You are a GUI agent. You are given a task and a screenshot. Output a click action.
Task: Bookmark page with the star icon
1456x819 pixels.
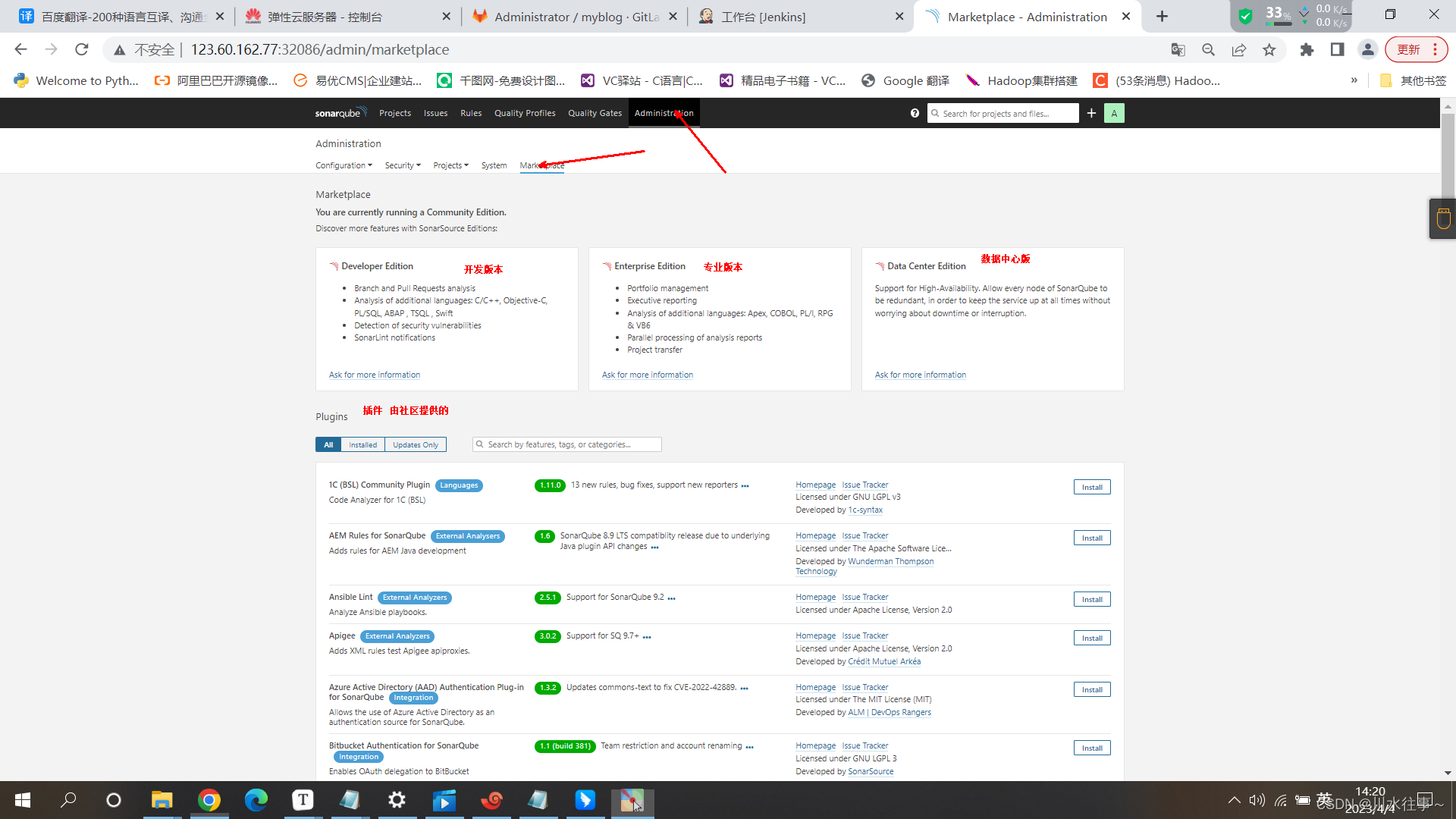[1269, 50]
